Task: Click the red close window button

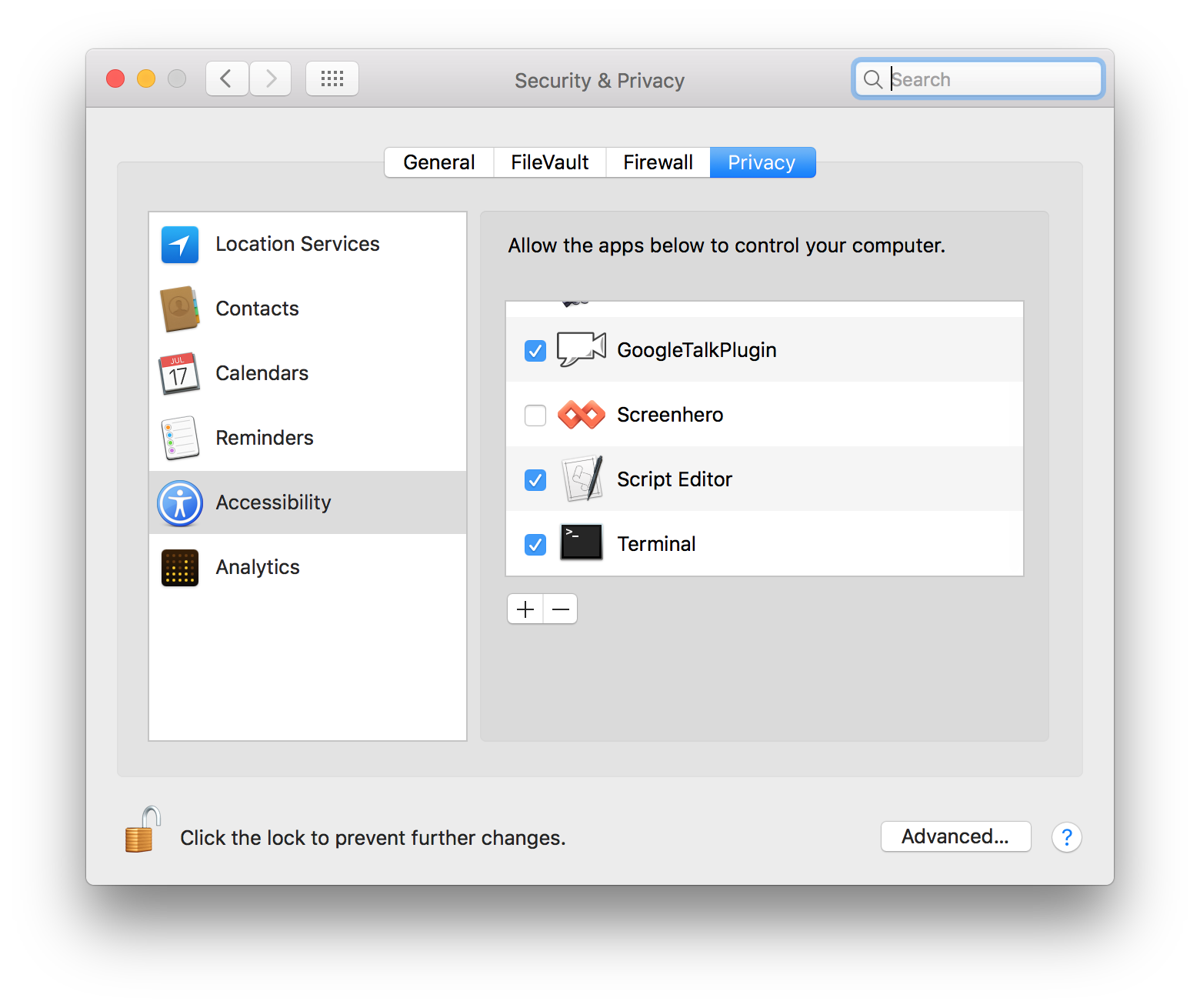Action: coord(115,78)
